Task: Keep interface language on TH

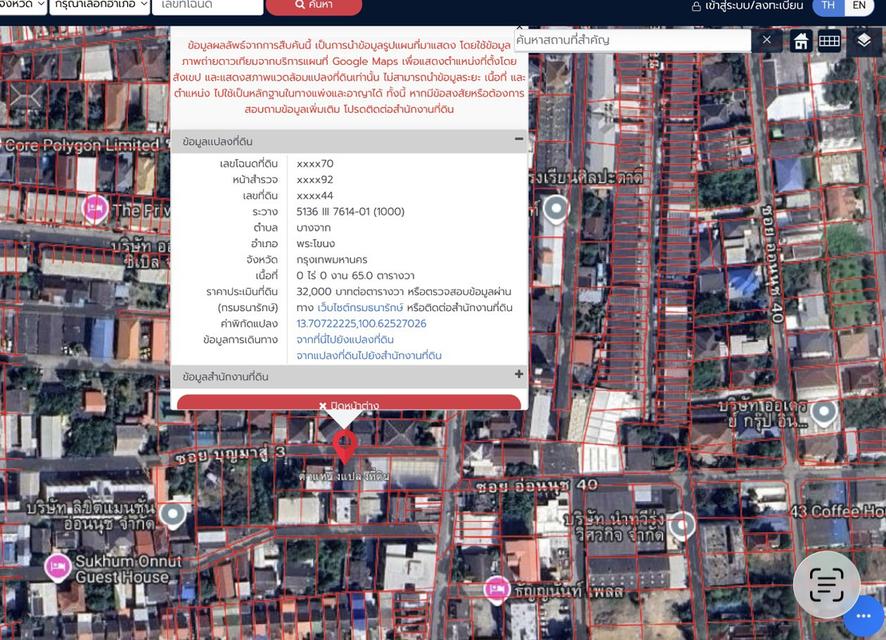Action: [827, 5]
